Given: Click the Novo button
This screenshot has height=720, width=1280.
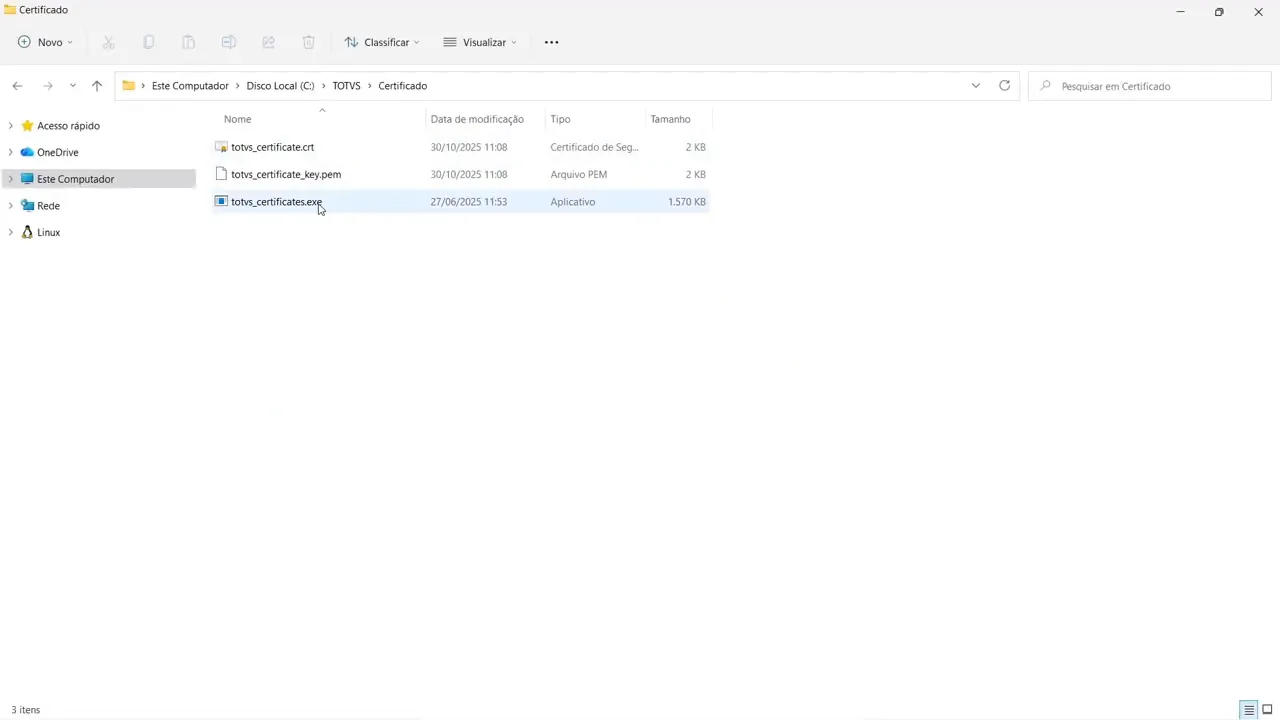Looking at the screenshot, I should click(x=46, y=42).
